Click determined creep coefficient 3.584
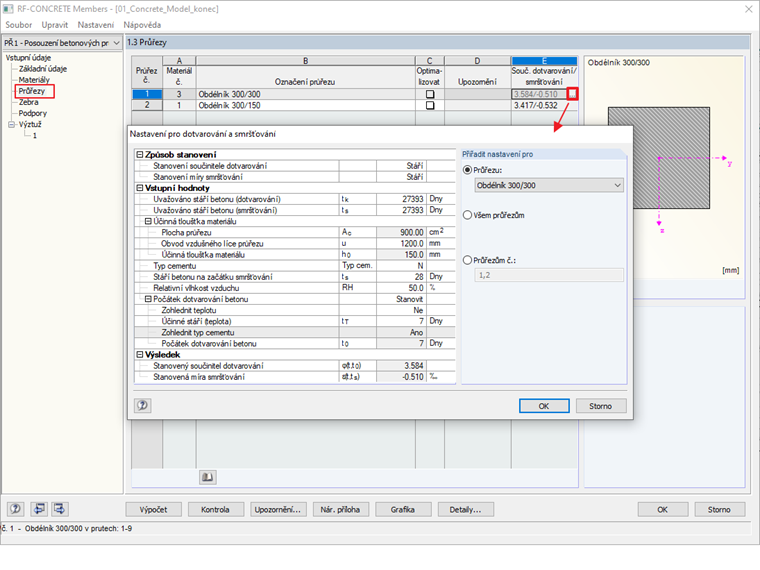The image size is (760, 570). point(401,366)
